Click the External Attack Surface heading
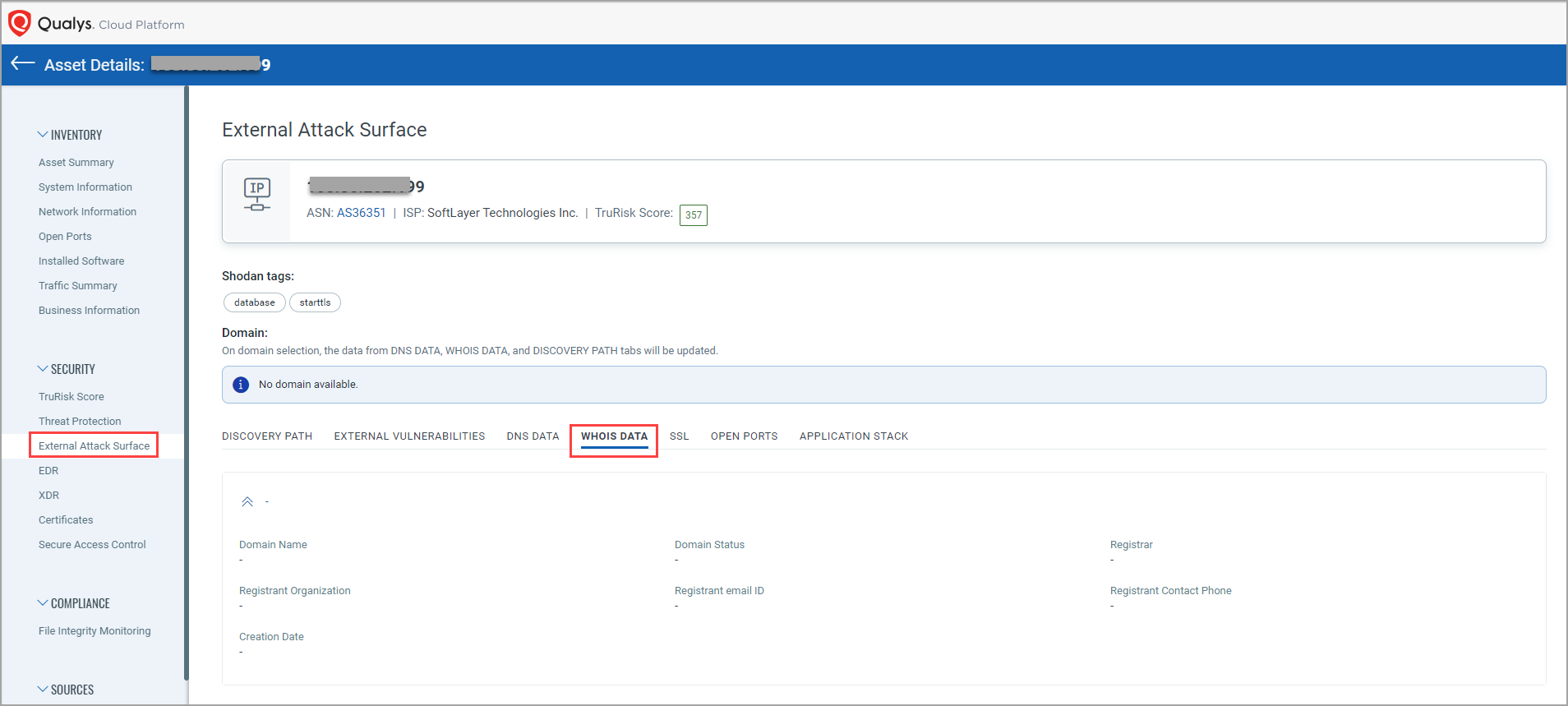1568x706 pixels. pyautogui.click(x=325, y=130)
